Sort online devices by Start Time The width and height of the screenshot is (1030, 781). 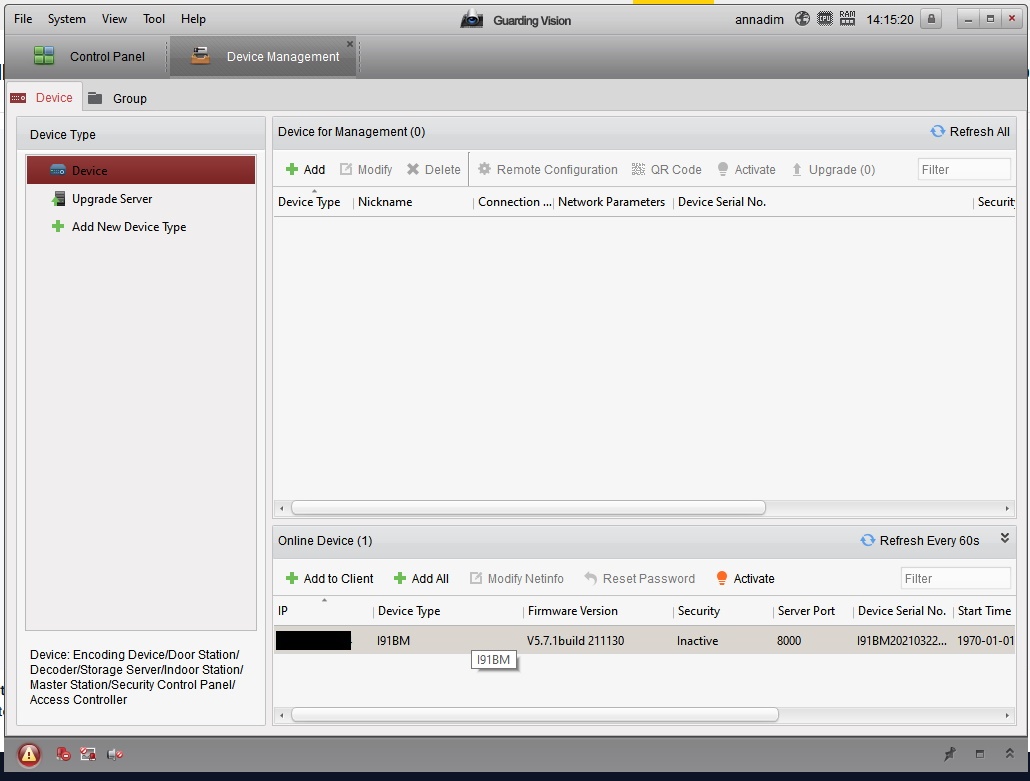click(x=984, y=611)
